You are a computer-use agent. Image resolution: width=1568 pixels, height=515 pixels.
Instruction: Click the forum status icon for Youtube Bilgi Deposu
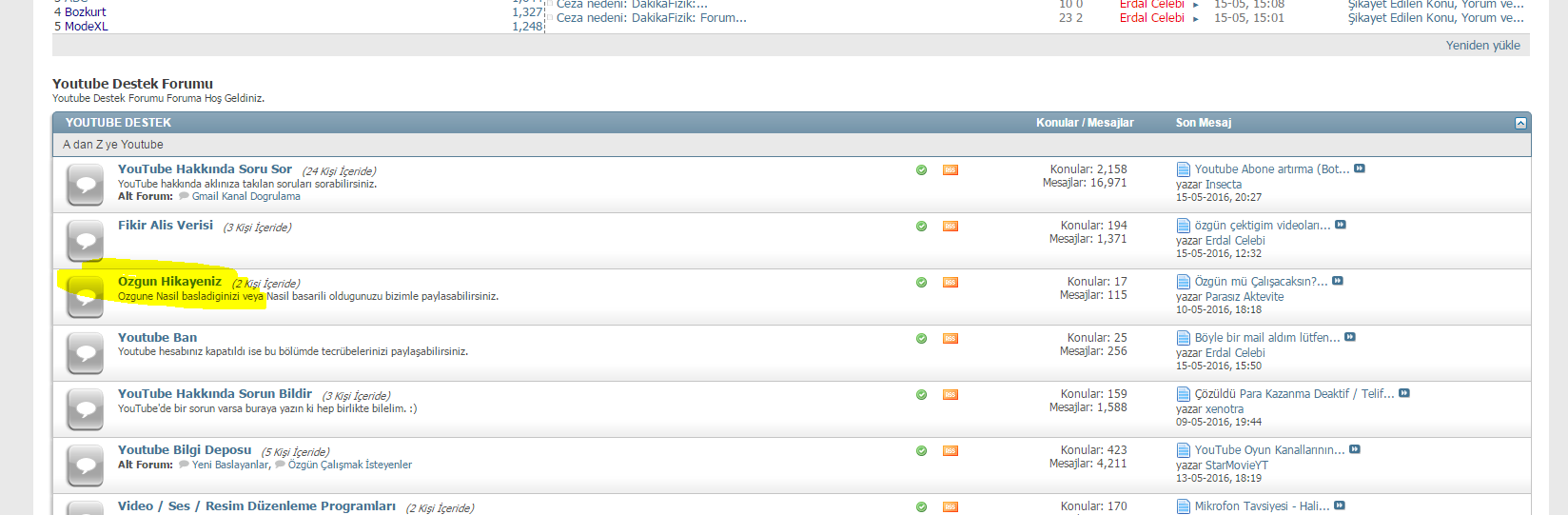(86, 465)
